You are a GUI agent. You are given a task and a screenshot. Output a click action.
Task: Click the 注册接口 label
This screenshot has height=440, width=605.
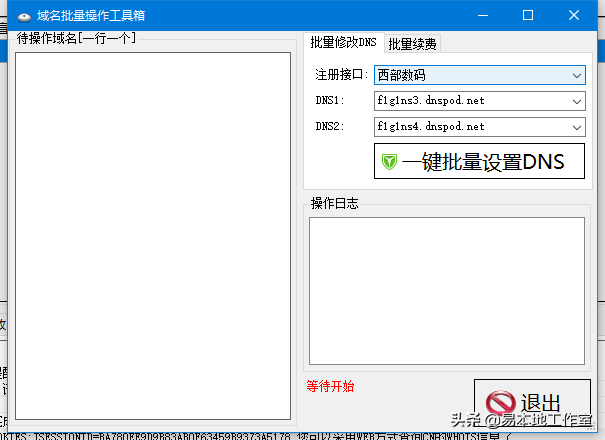click(341, 74)
